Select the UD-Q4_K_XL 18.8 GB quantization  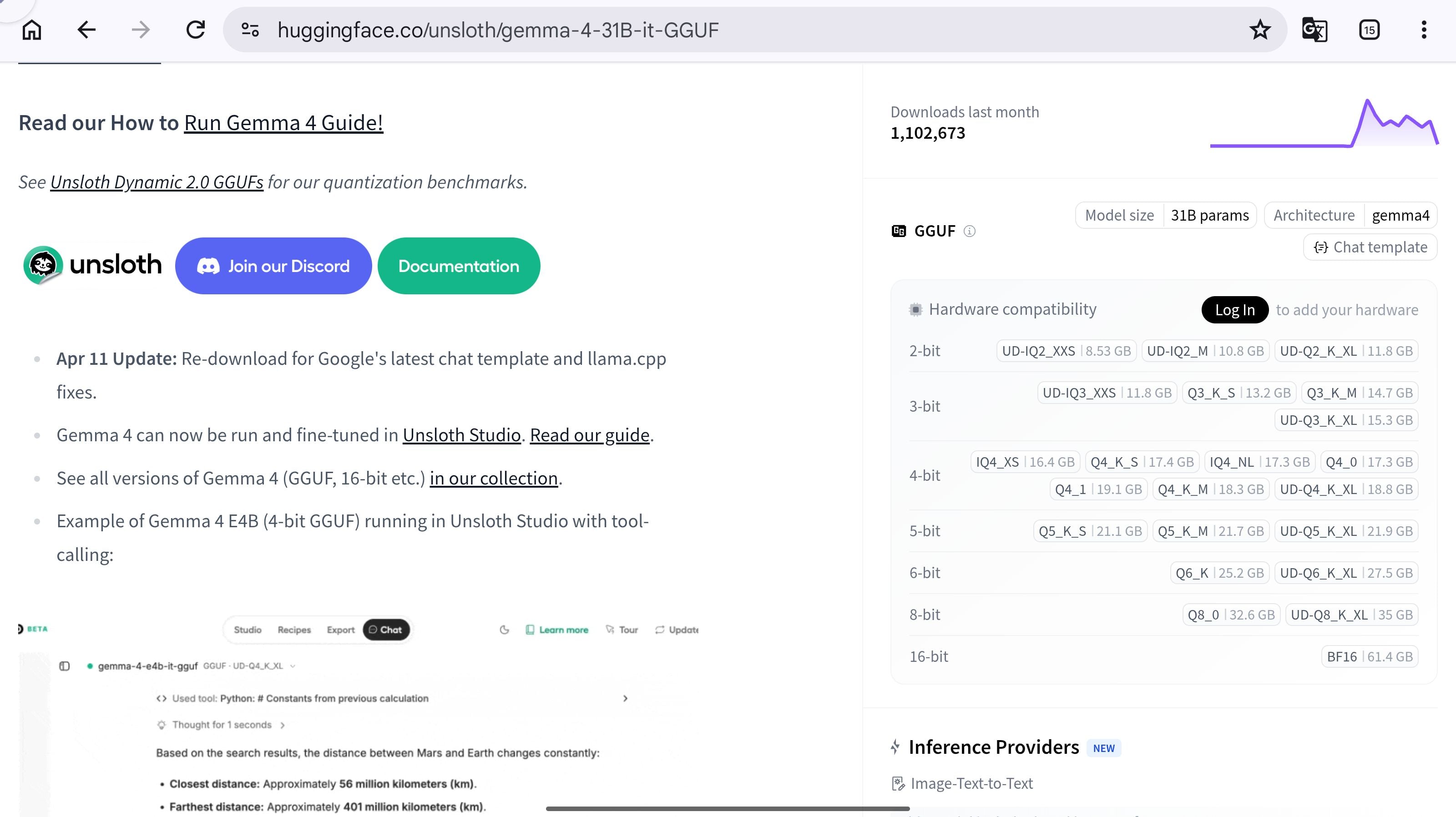[x=1346, y=489]
